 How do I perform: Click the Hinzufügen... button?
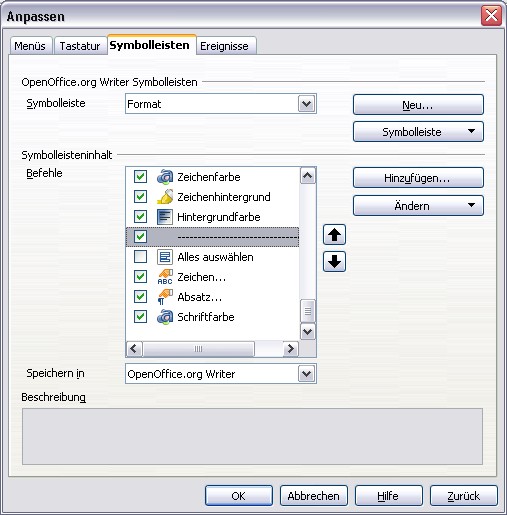coord(418,178)
